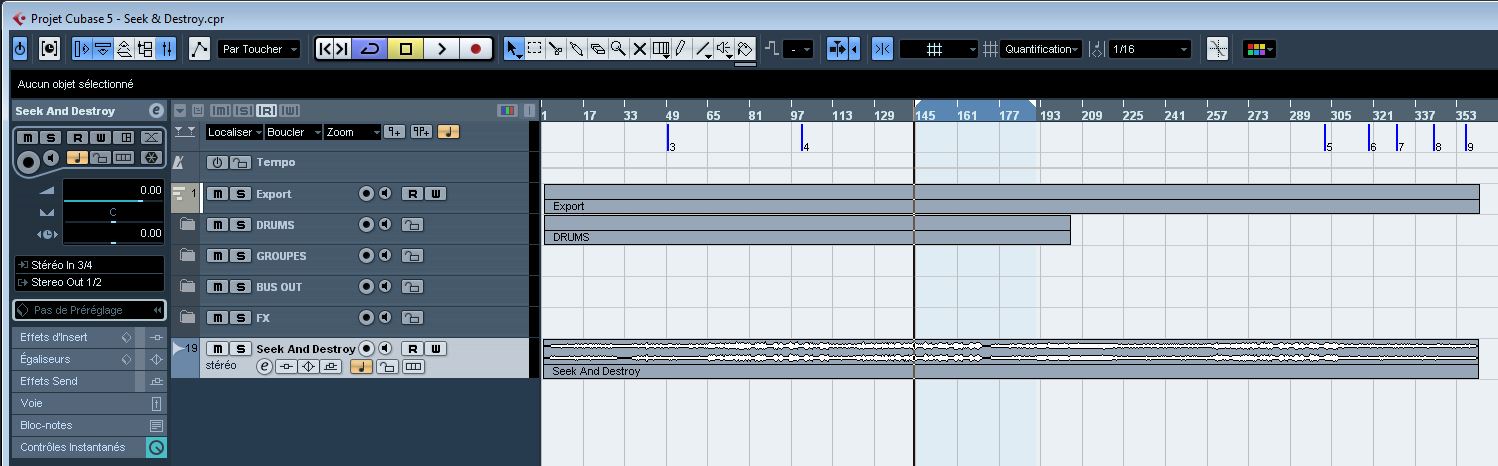Image resolution: width=1498 pixels, height=466 pixels.
Task: Go to the next marker
Action: (x=343, y=49)
